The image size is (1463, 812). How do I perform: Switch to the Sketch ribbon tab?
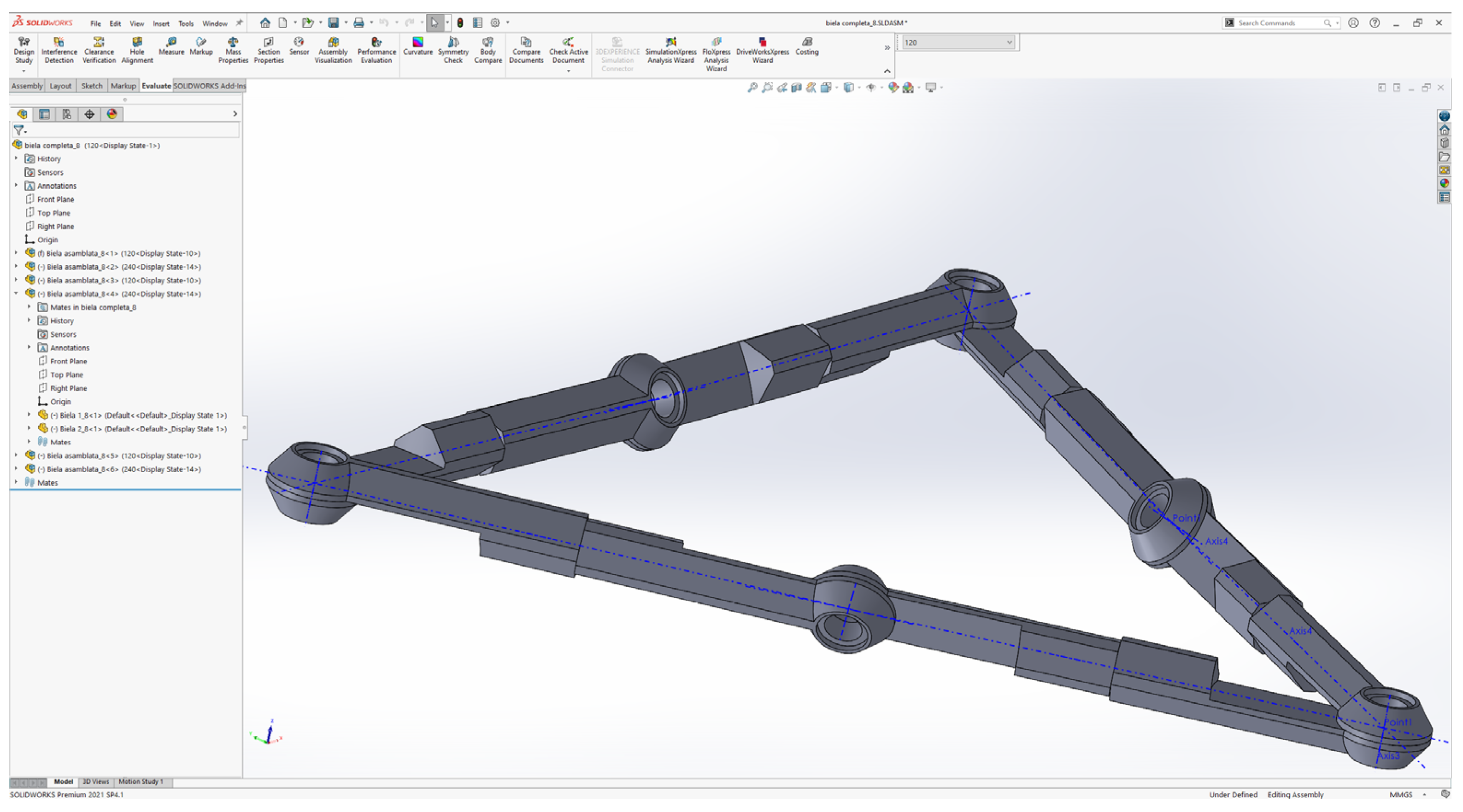(x=91, y=86)
